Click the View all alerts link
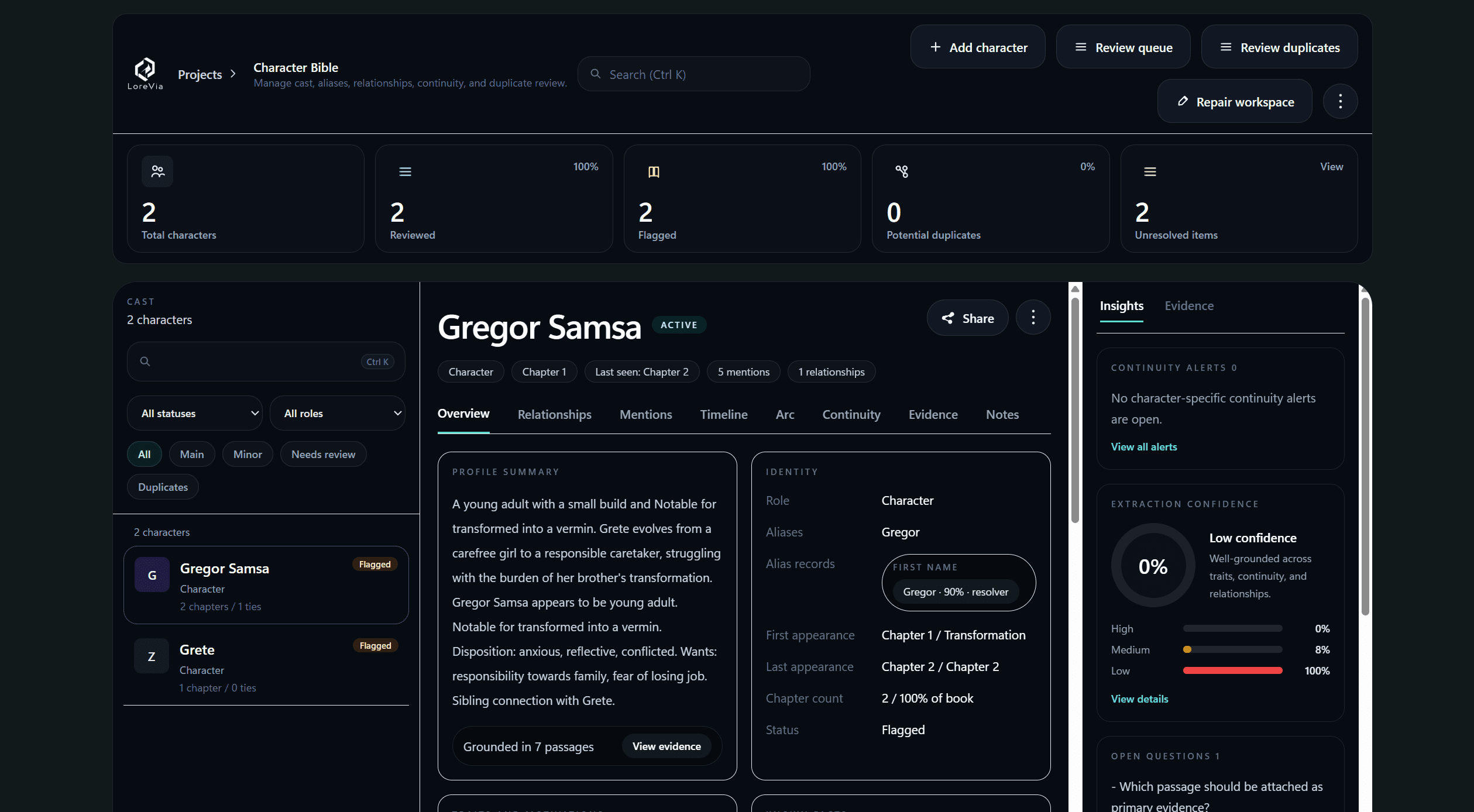 coord(1144,446)
